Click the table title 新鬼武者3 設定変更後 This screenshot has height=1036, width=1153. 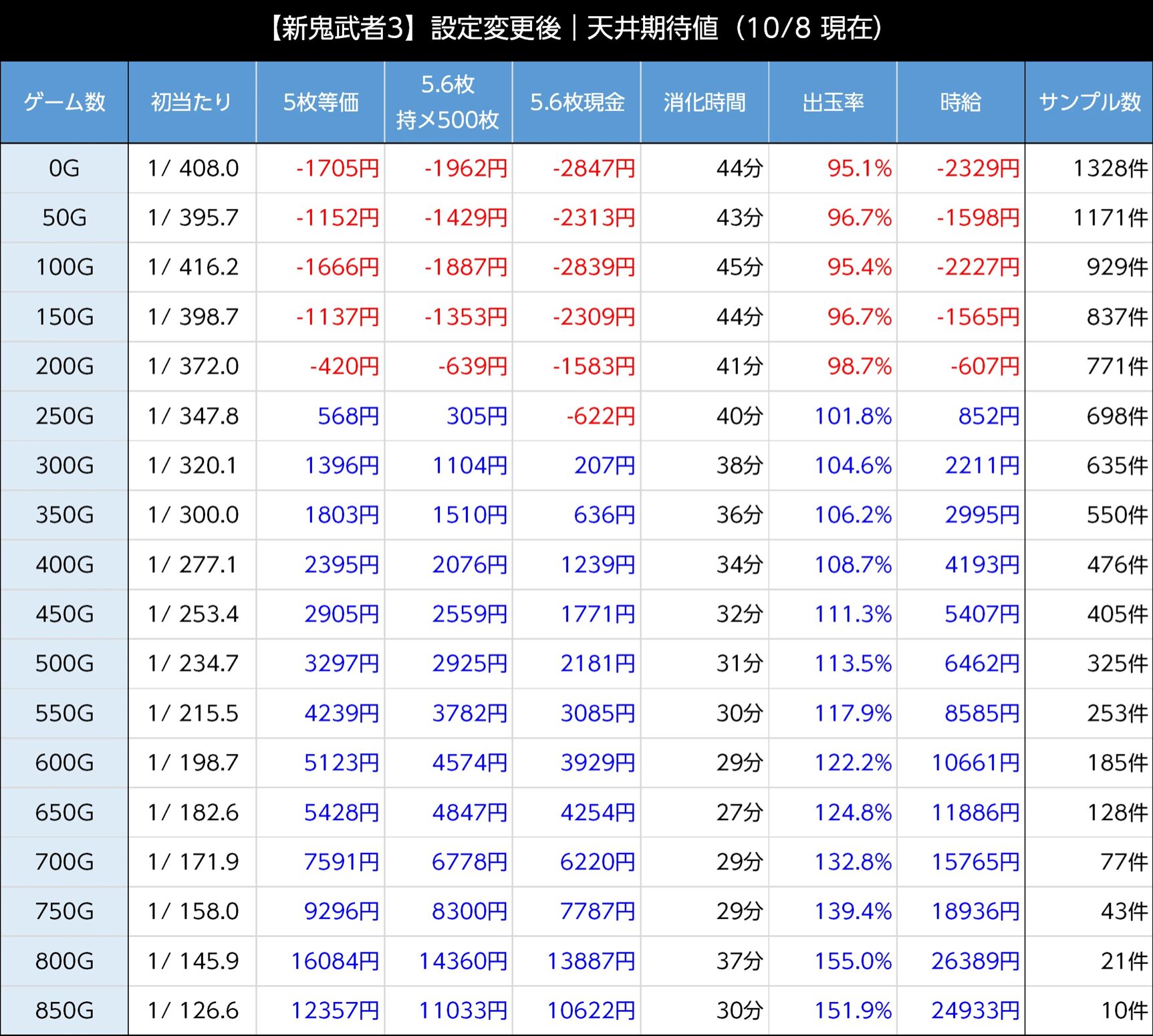(576, 29)
